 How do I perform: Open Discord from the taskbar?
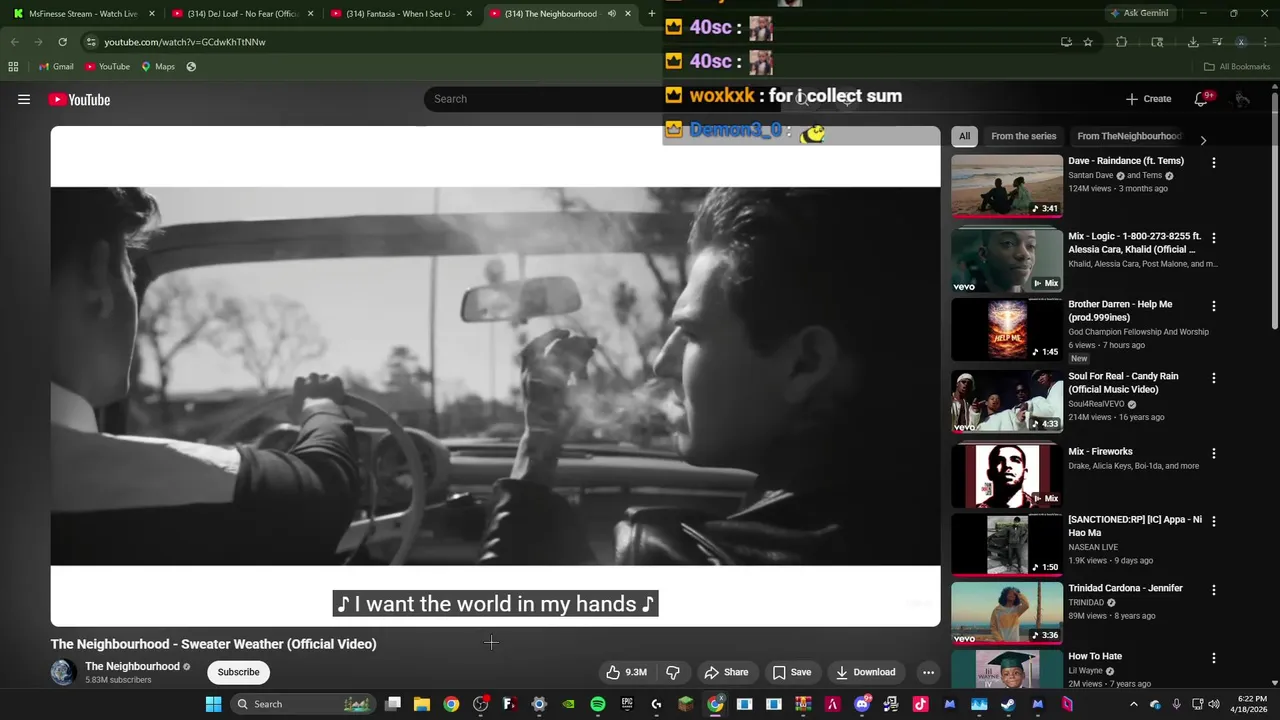point(862,704)
